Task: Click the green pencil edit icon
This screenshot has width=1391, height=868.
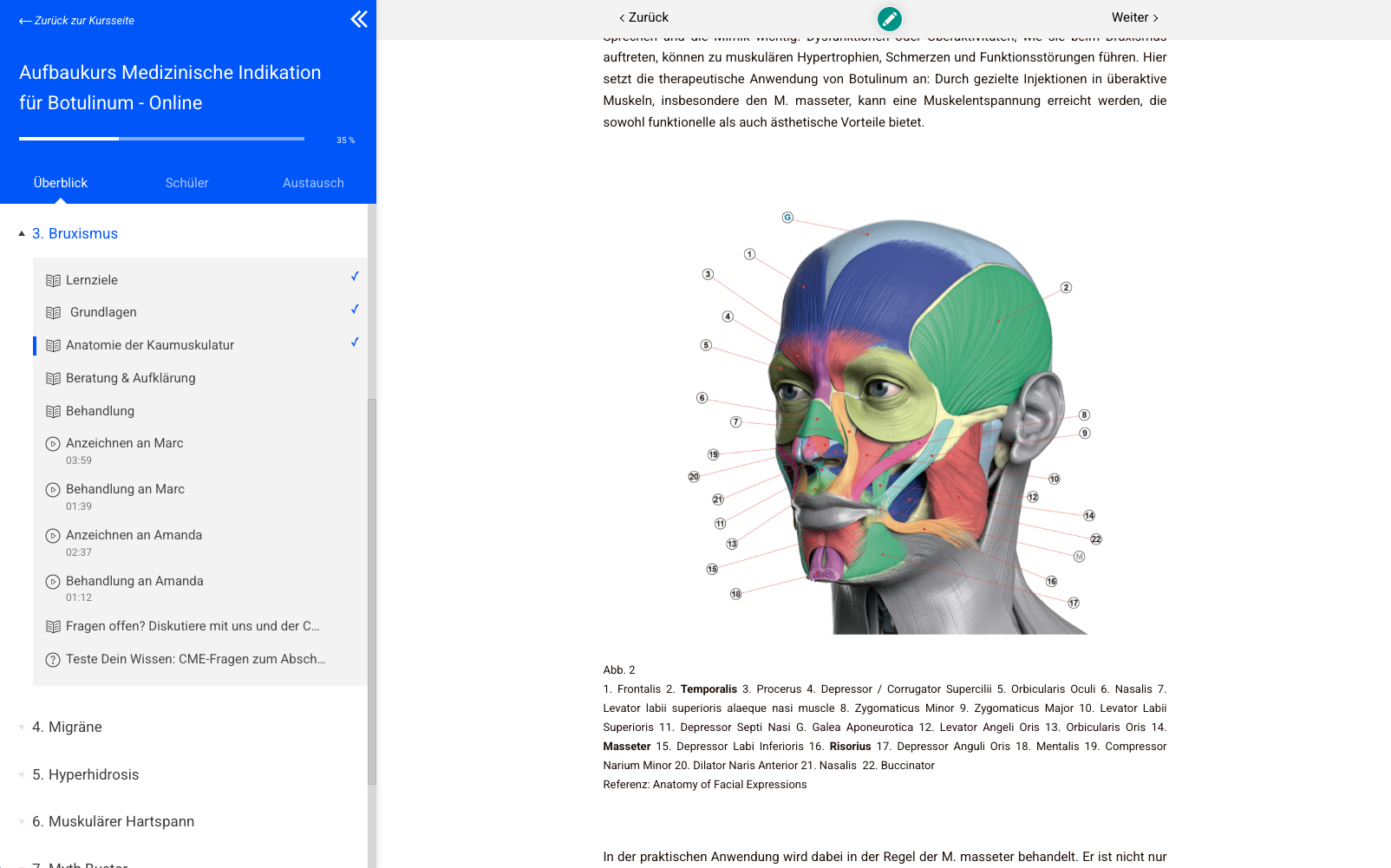Action: pyautogui.click(x=889, y=18)
